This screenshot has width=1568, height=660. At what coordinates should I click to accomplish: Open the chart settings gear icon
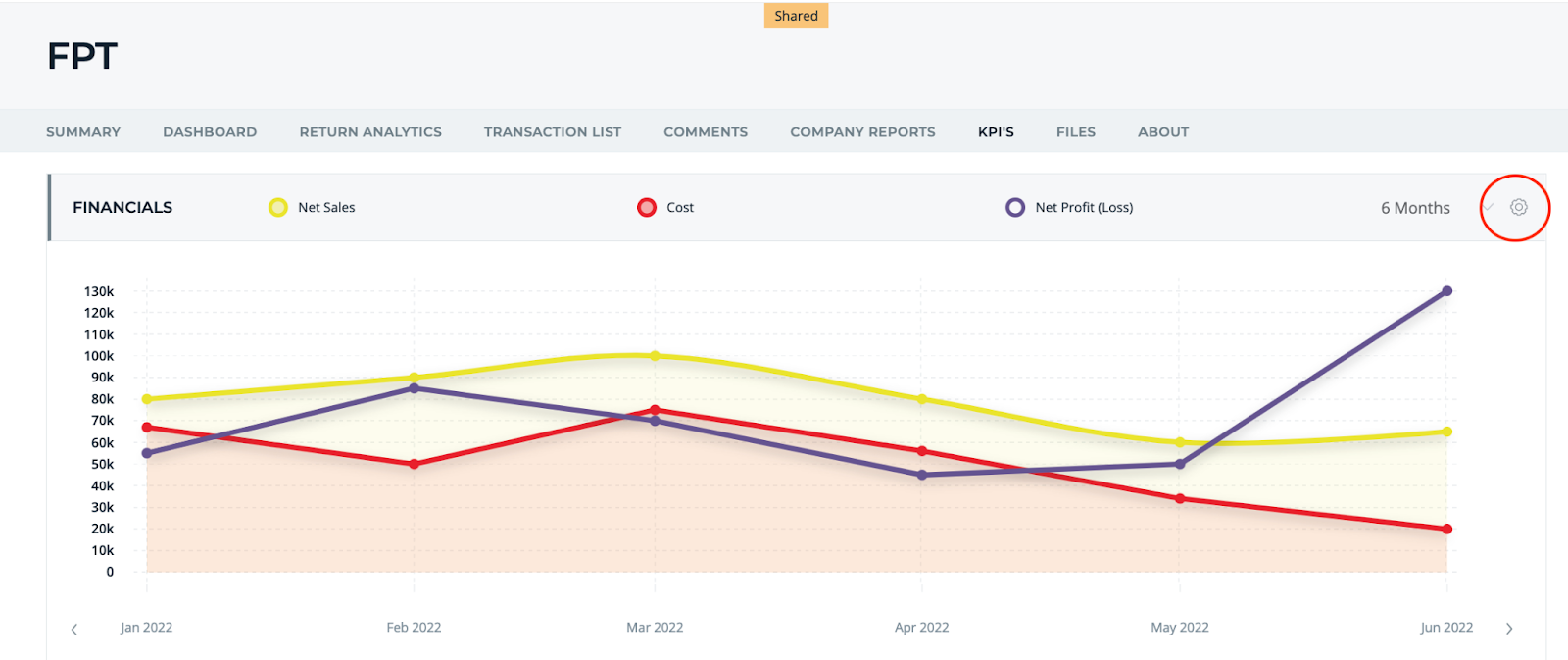[x=1518, y=207]
